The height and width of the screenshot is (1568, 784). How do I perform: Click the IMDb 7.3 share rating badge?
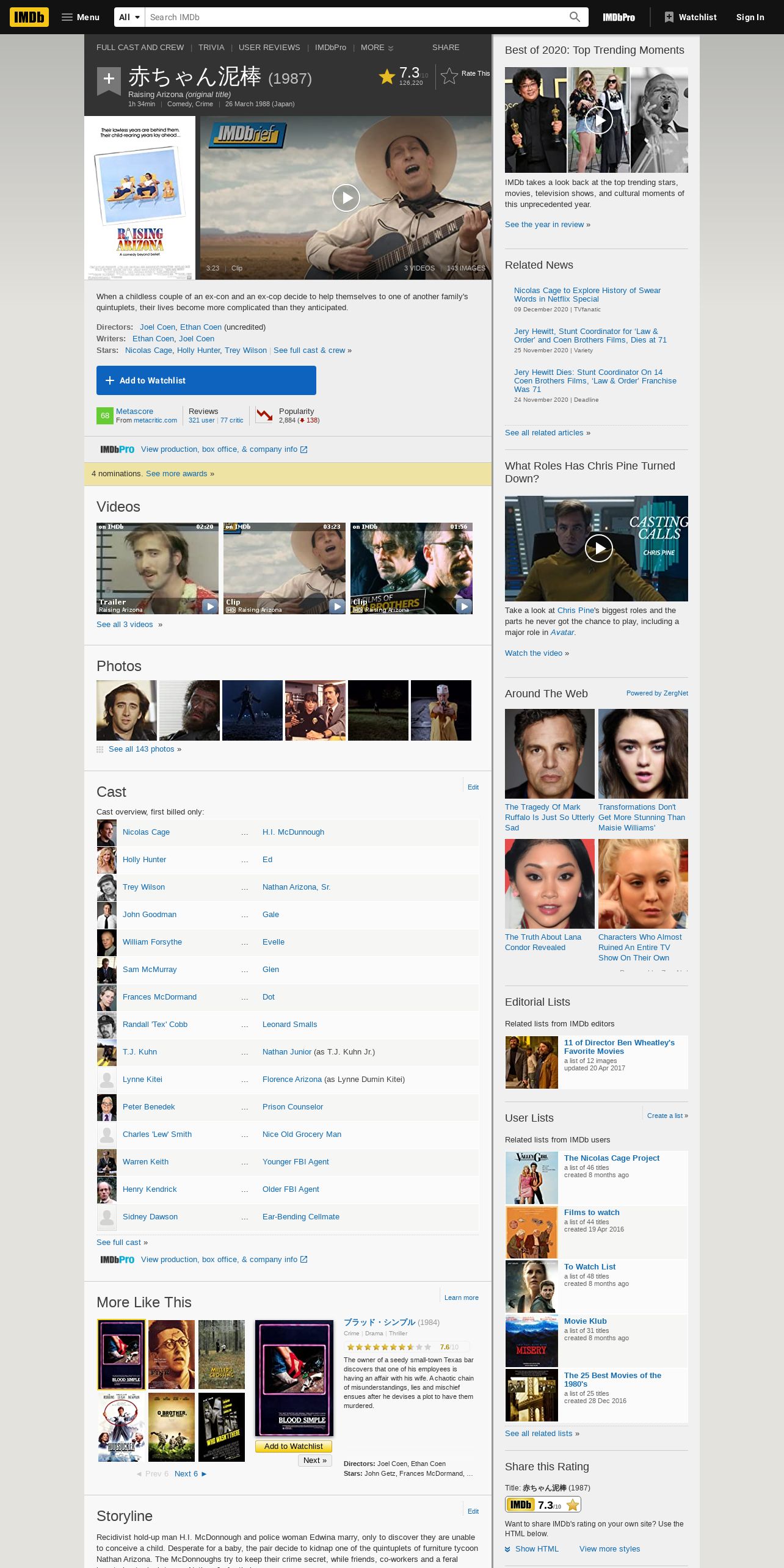(x=543, y=1504)
